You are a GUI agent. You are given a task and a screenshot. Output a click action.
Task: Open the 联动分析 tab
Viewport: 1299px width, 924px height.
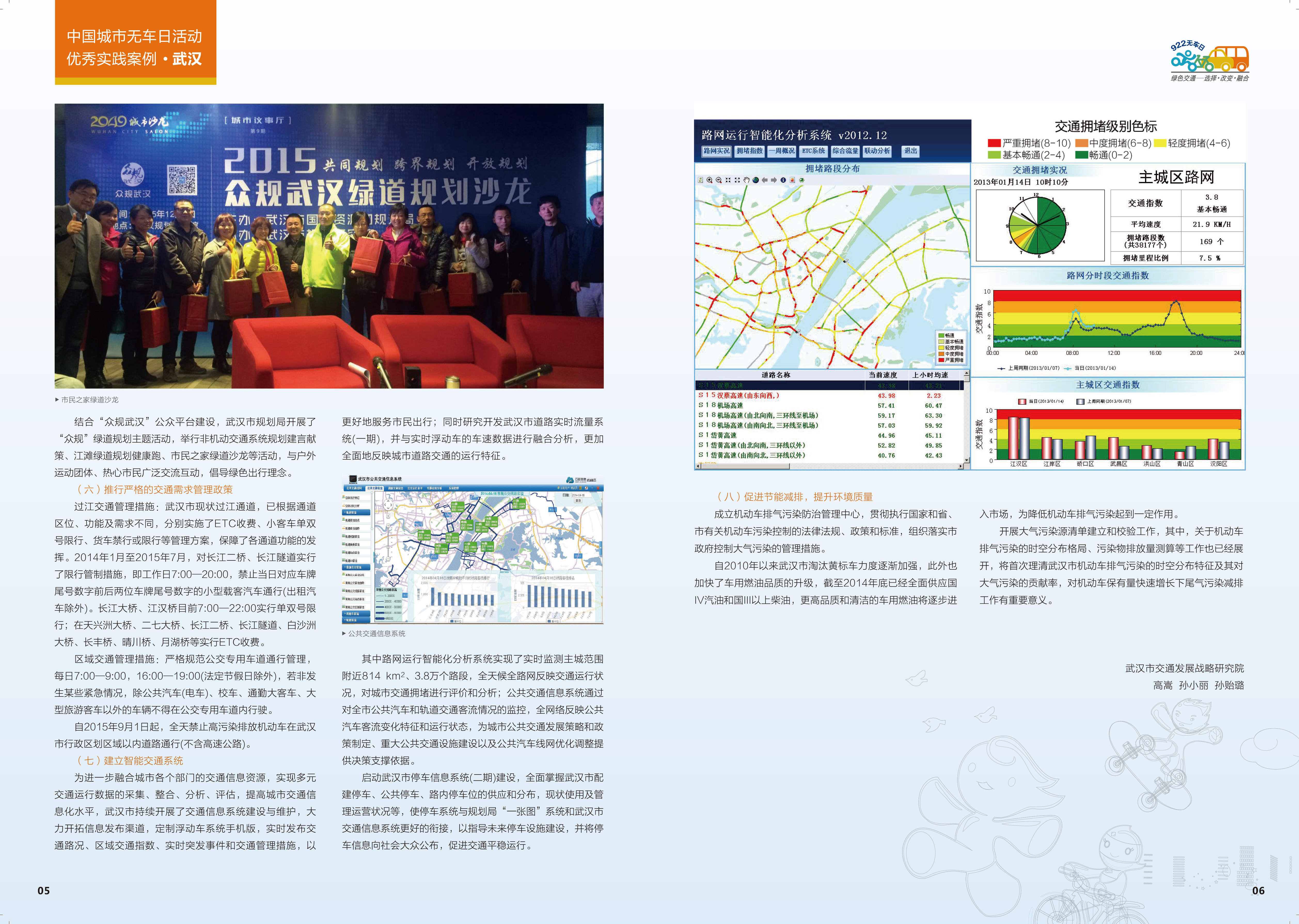877,151
